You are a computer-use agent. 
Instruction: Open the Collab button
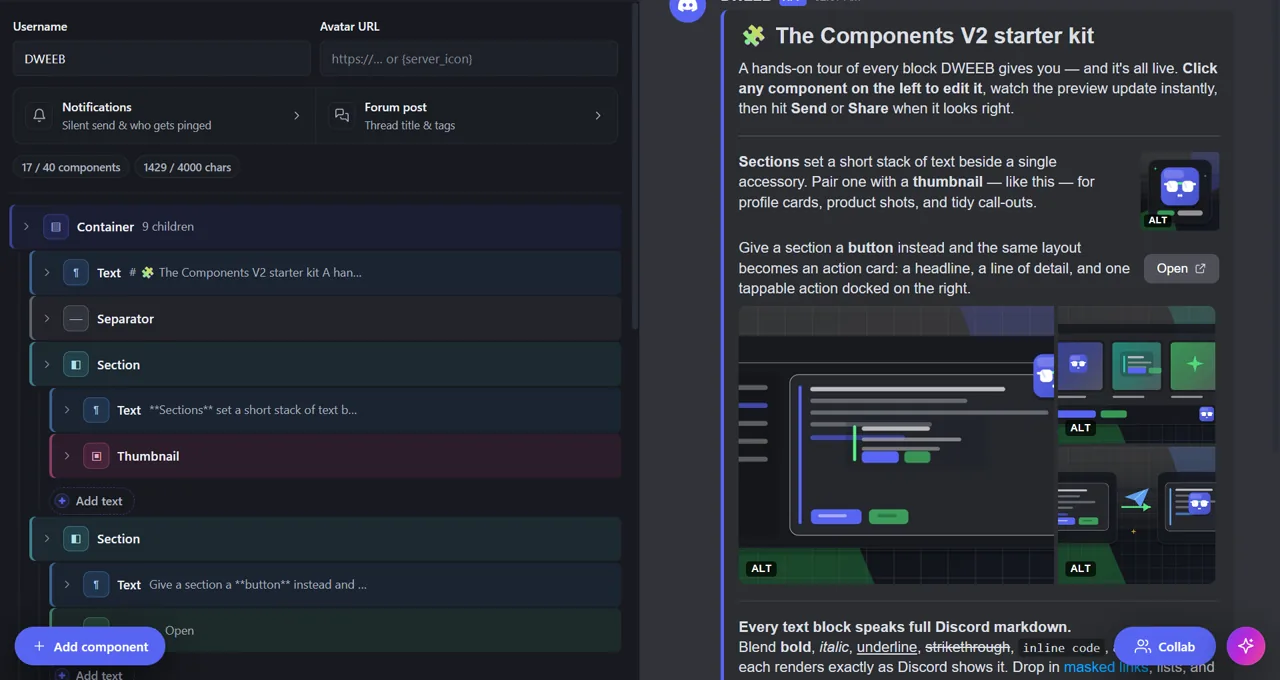[1165, 646]
